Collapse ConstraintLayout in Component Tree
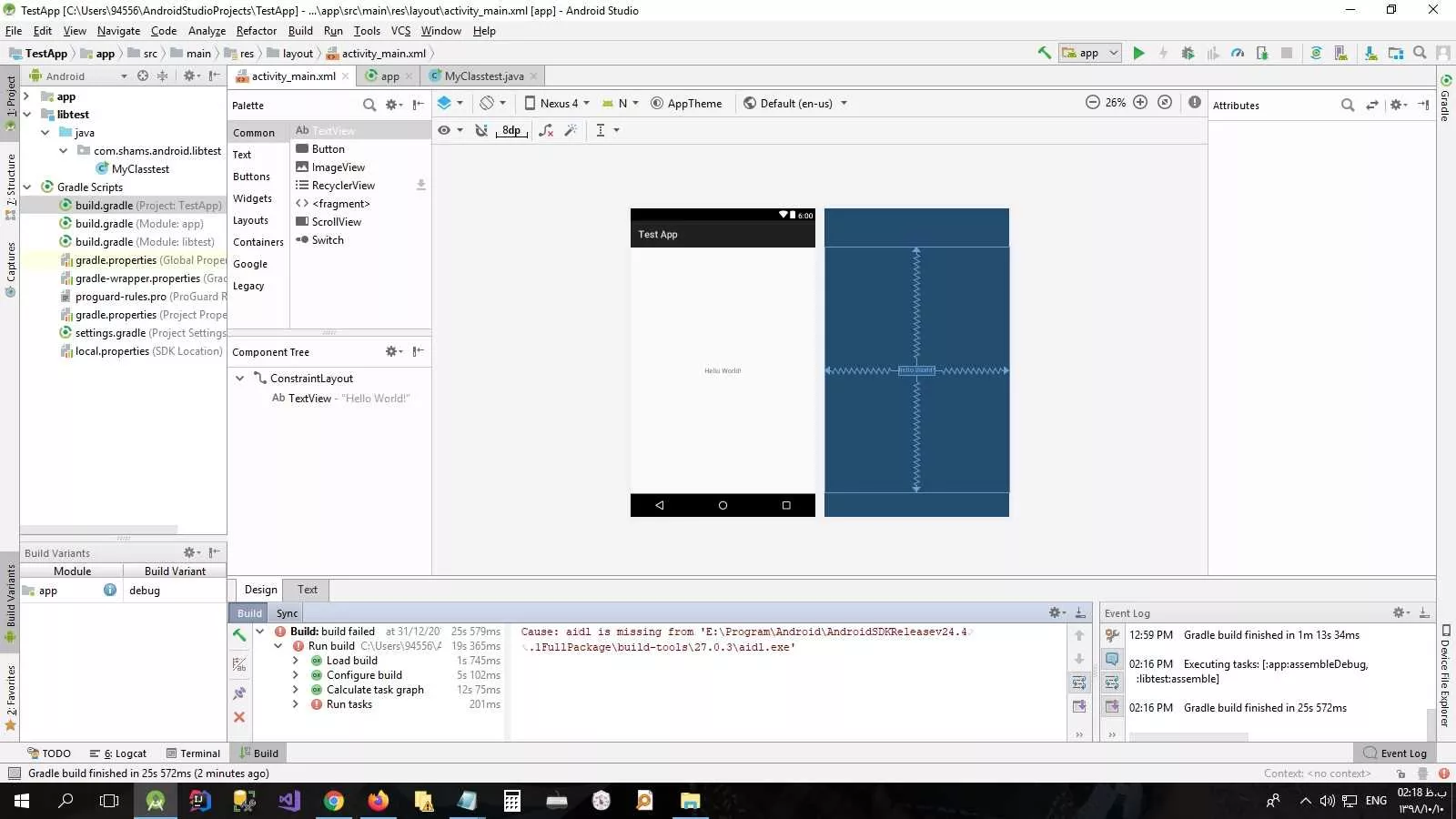 pyautogui.click(x=239, y=379)
